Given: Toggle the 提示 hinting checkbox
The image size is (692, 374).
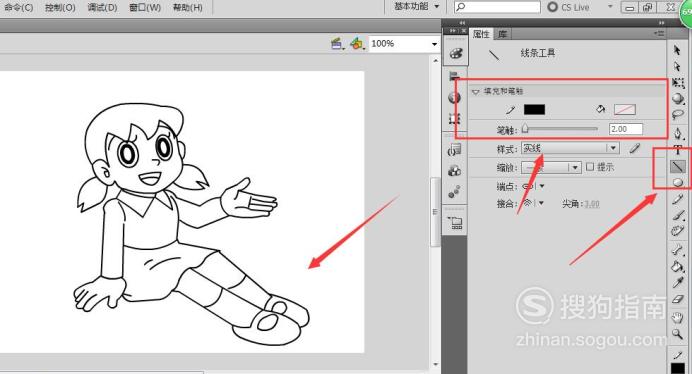Looking at the screenshot, I should pyautogui.click(x=590, y=167).
